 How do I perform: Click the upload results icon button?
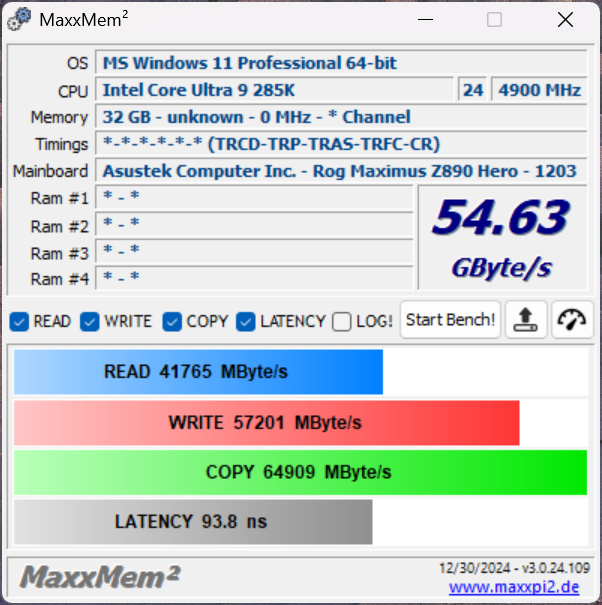point(526,320)
